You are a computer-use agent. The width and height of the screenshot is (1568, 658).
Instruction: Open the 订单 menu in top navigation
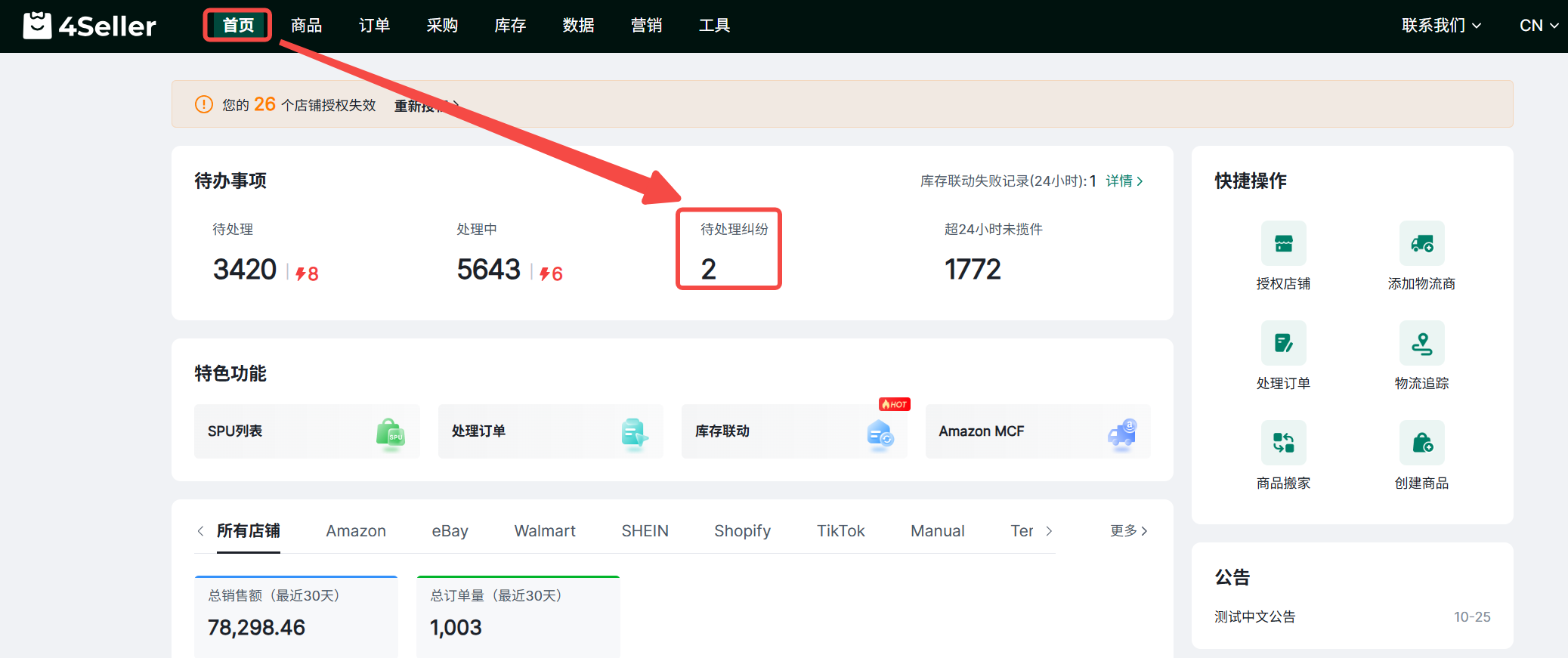click(374, 26)
